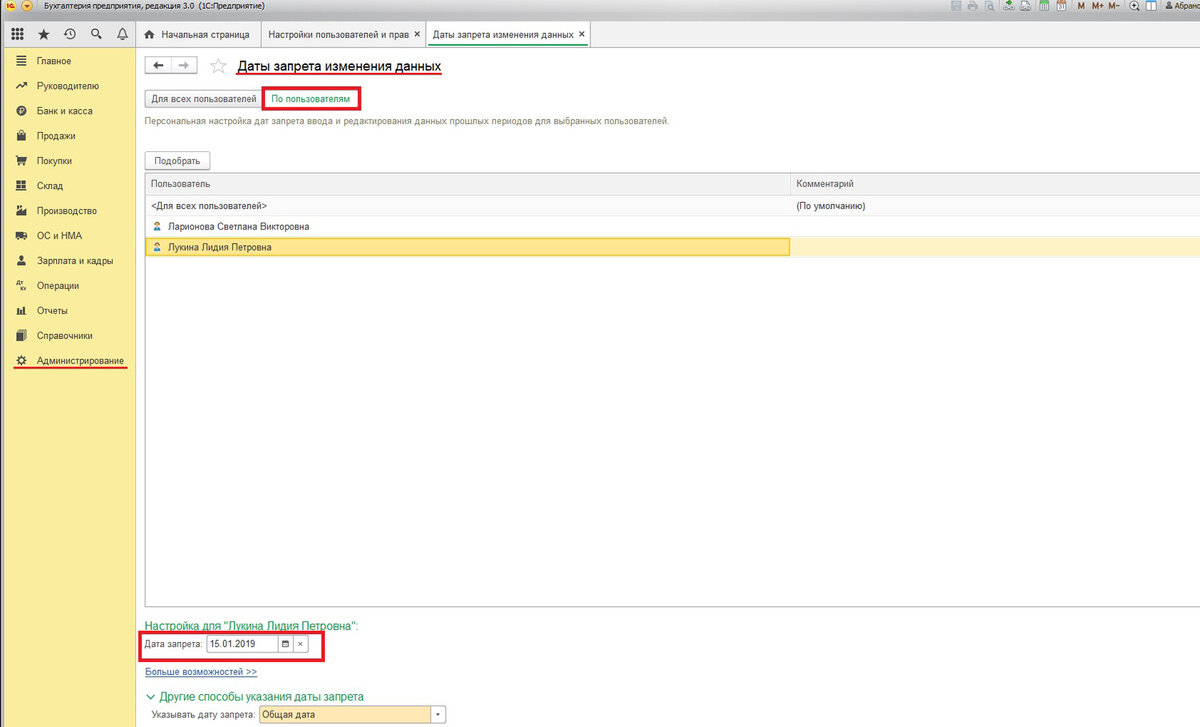Go forward with the right arrow button
The image size is (1200, 727).
click(184, 66)
